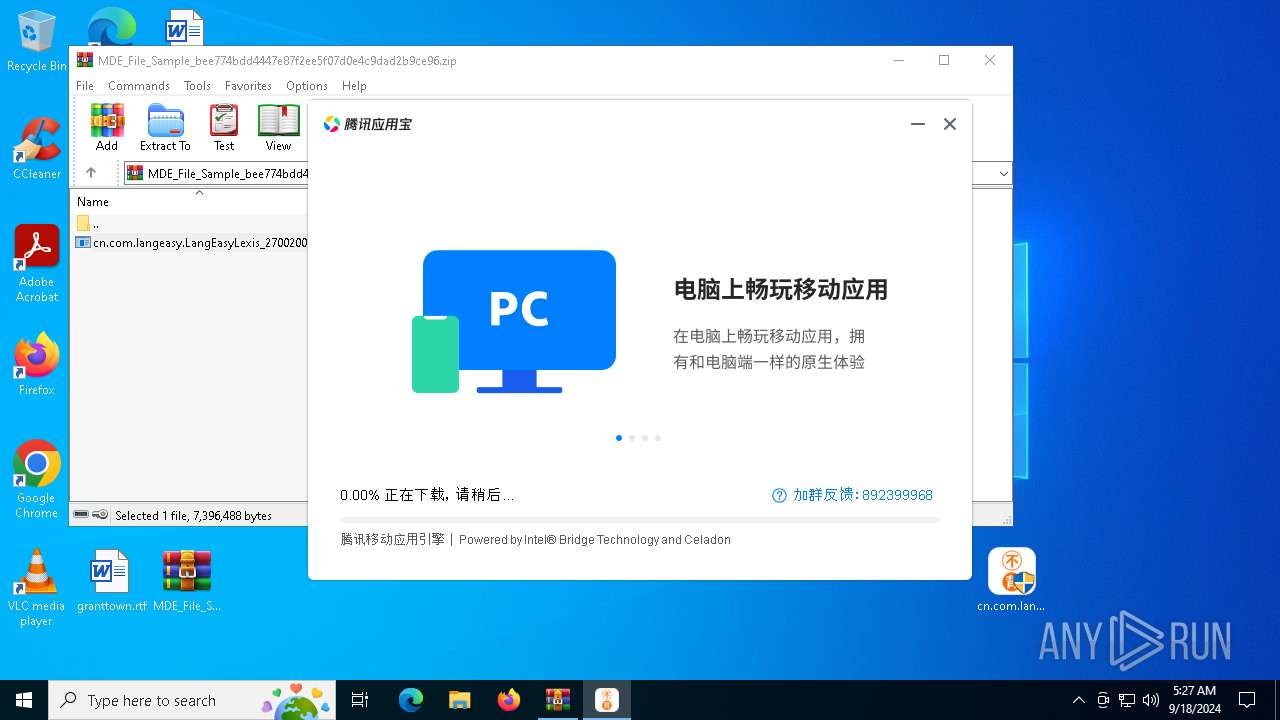Select the cn.com.lan... desktop icon
1280x720 pixels.
[1011, 581]
